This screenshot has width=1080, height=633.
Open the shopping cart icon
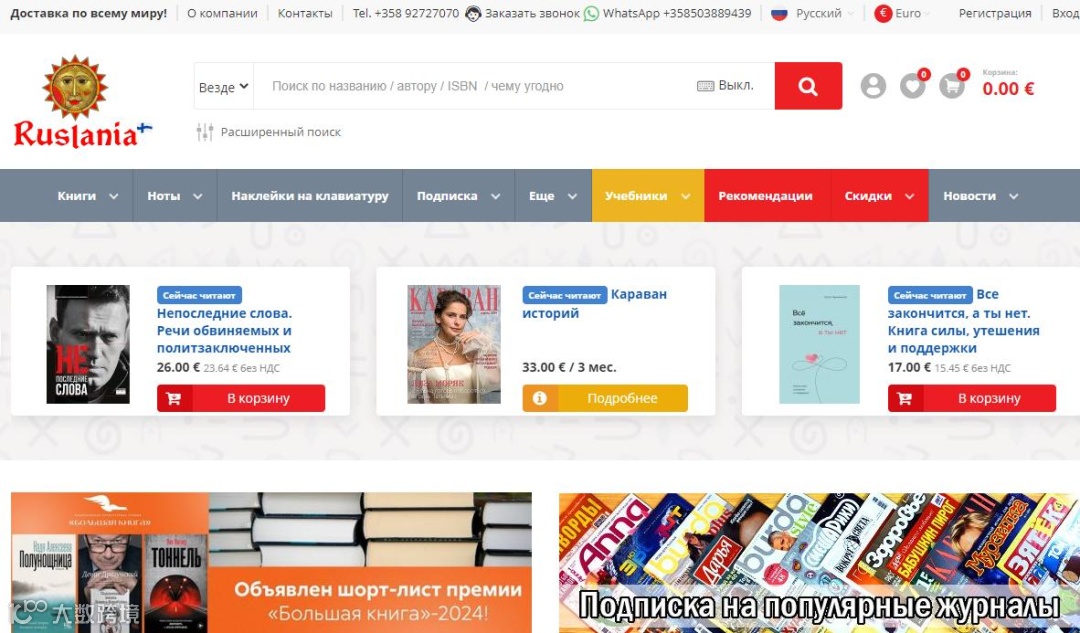[952, 86]
